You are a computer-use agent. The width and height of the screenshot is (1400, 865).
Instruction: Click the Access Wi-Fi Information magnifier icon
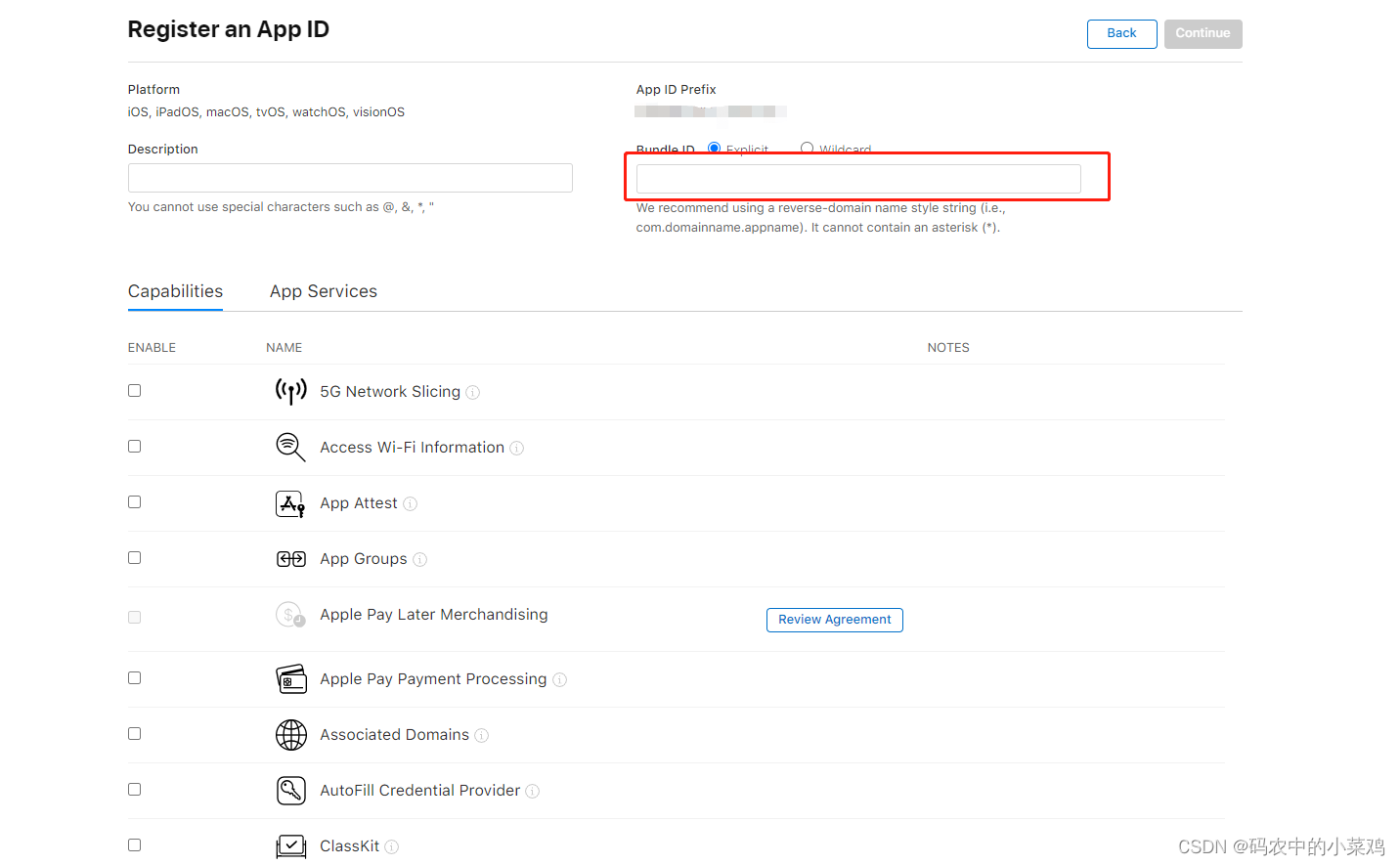290,447
